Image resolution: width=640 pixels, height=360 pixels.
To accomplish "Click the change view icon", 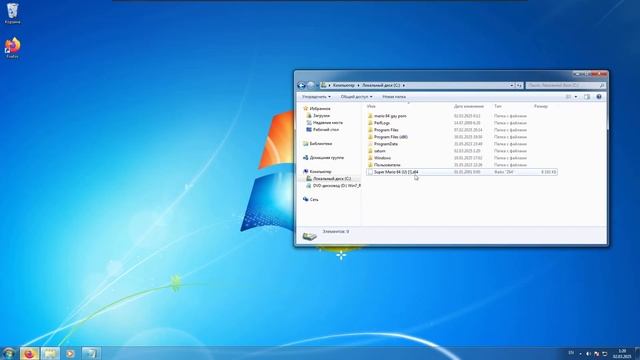I will click(x=568, y=97).
